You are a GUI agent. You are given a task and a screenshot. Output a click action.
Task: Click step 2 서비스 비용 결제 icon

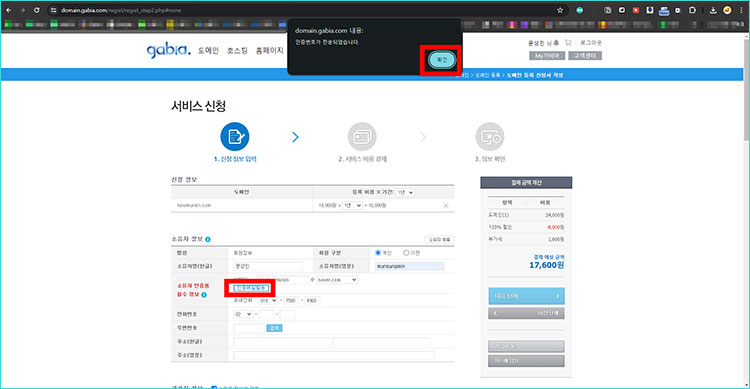tap(362, 136)
